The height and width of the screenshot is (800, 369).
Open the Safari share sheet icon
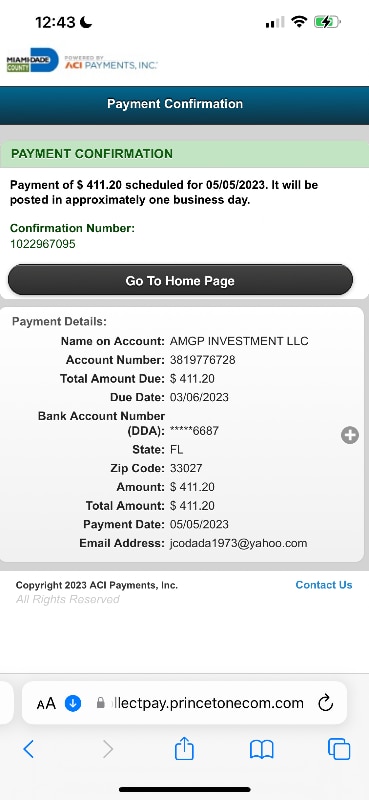coord(184,748)
